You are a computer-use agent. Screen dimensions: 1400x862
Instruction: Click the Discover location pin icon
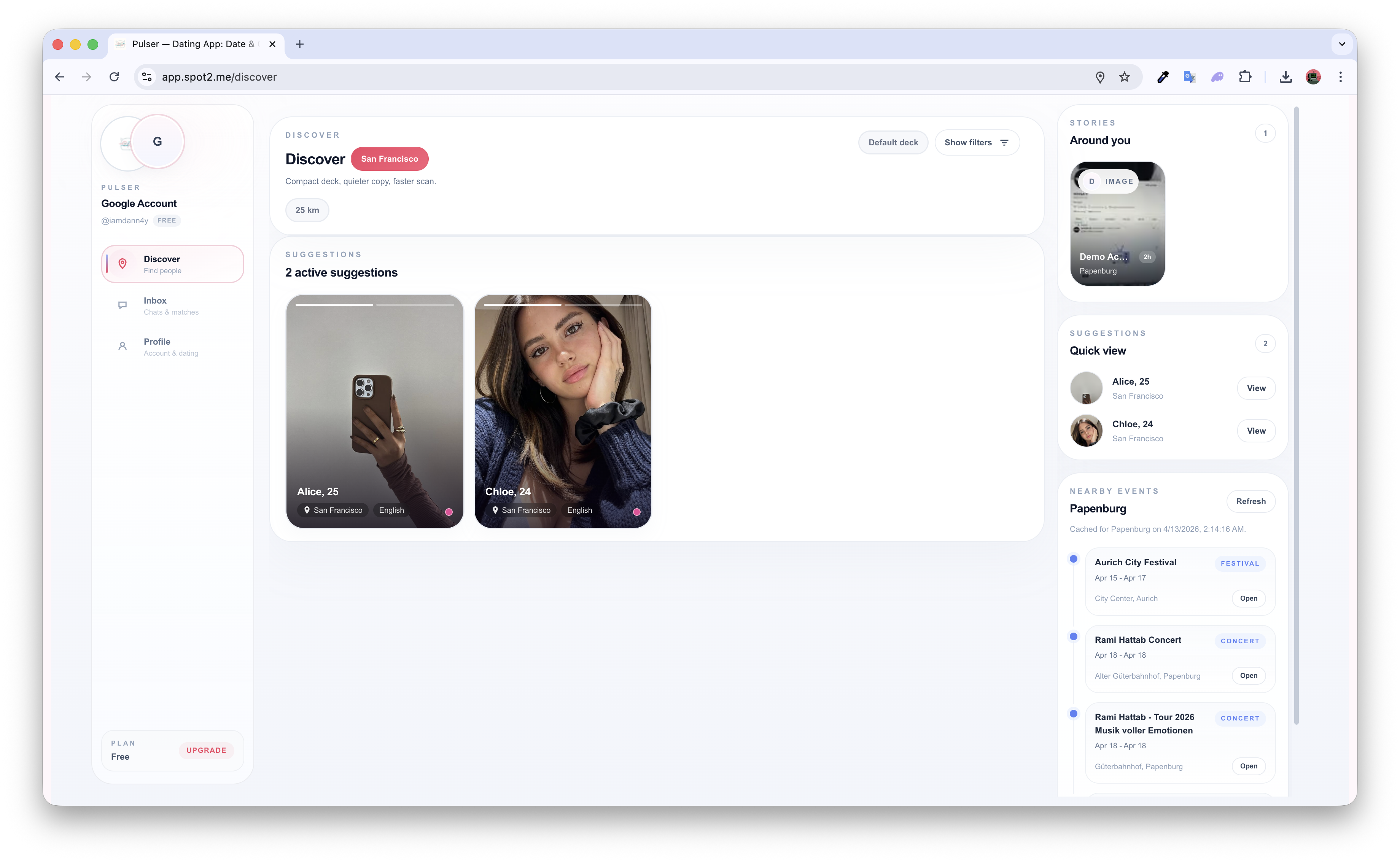click(122, 264)
